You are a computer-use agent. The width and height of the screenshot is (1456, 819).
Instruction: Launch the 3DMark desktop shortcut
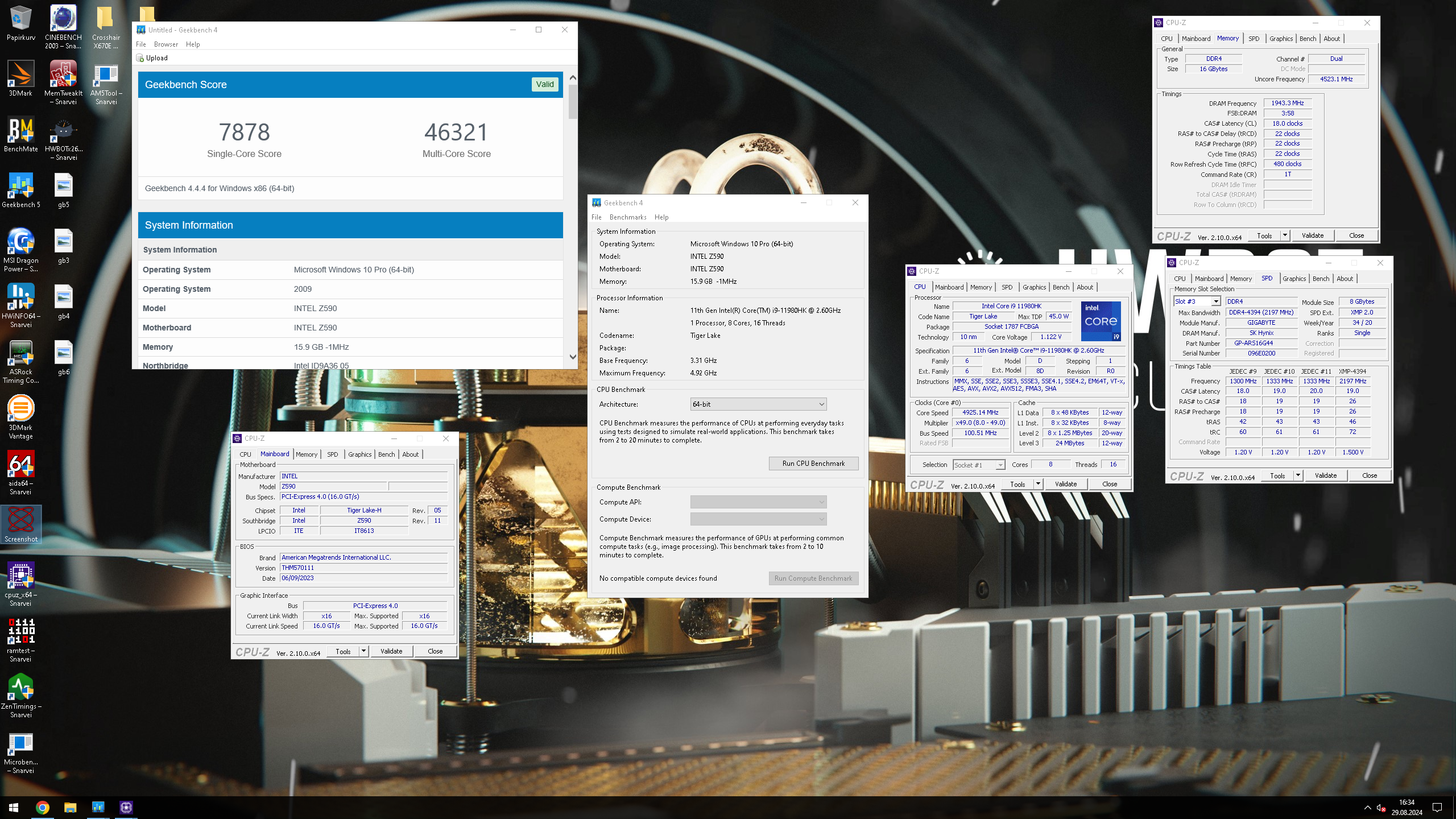coord(20,78)
